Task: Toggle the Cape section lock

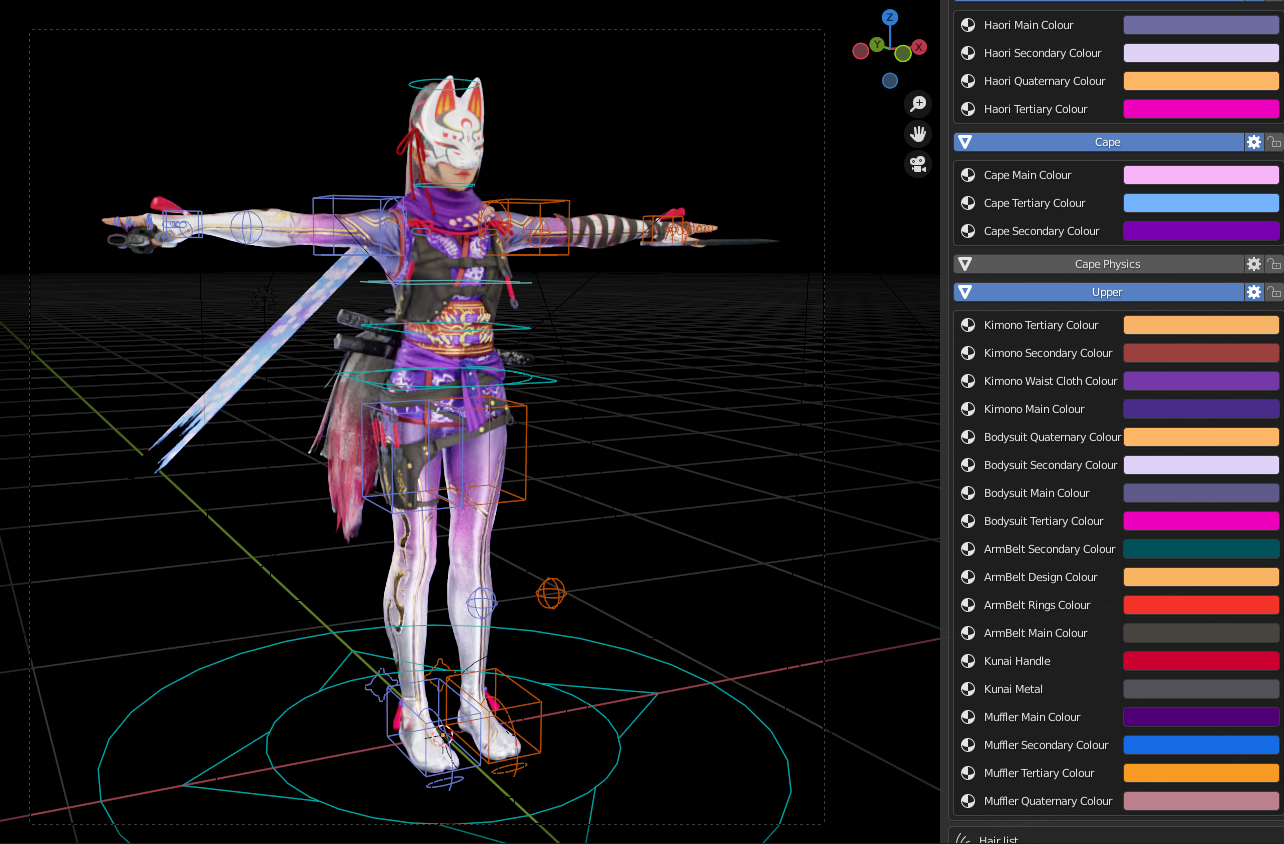Action: pyautogui.click(x=1273, y=142)
